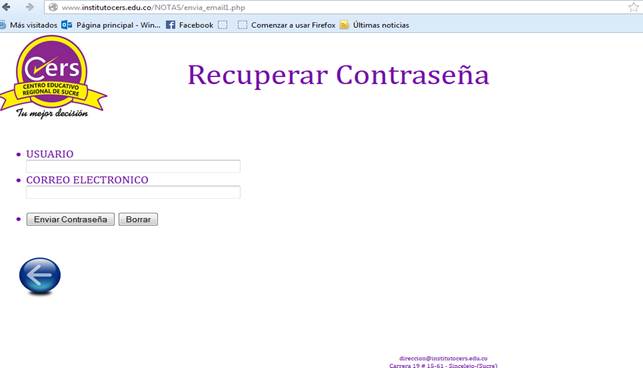Click the browser forward arrow

point(30,7)
